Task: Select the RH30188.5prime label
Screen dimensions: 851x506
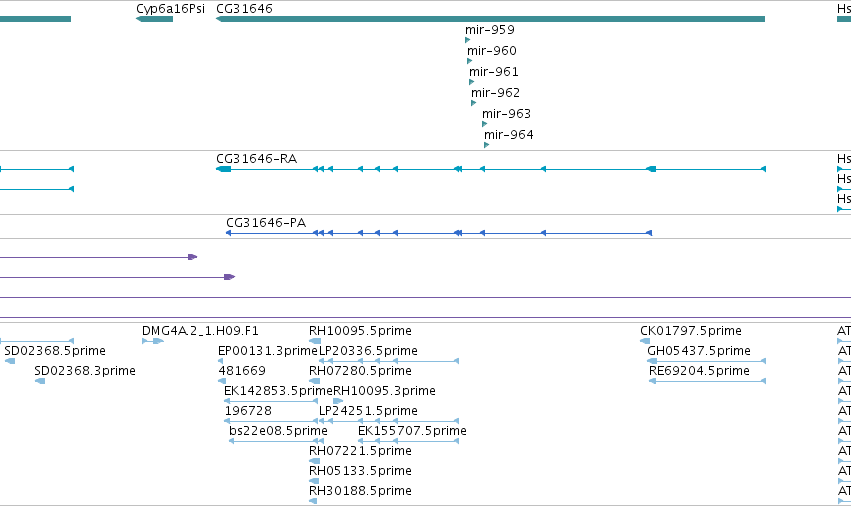Action: 360,491
